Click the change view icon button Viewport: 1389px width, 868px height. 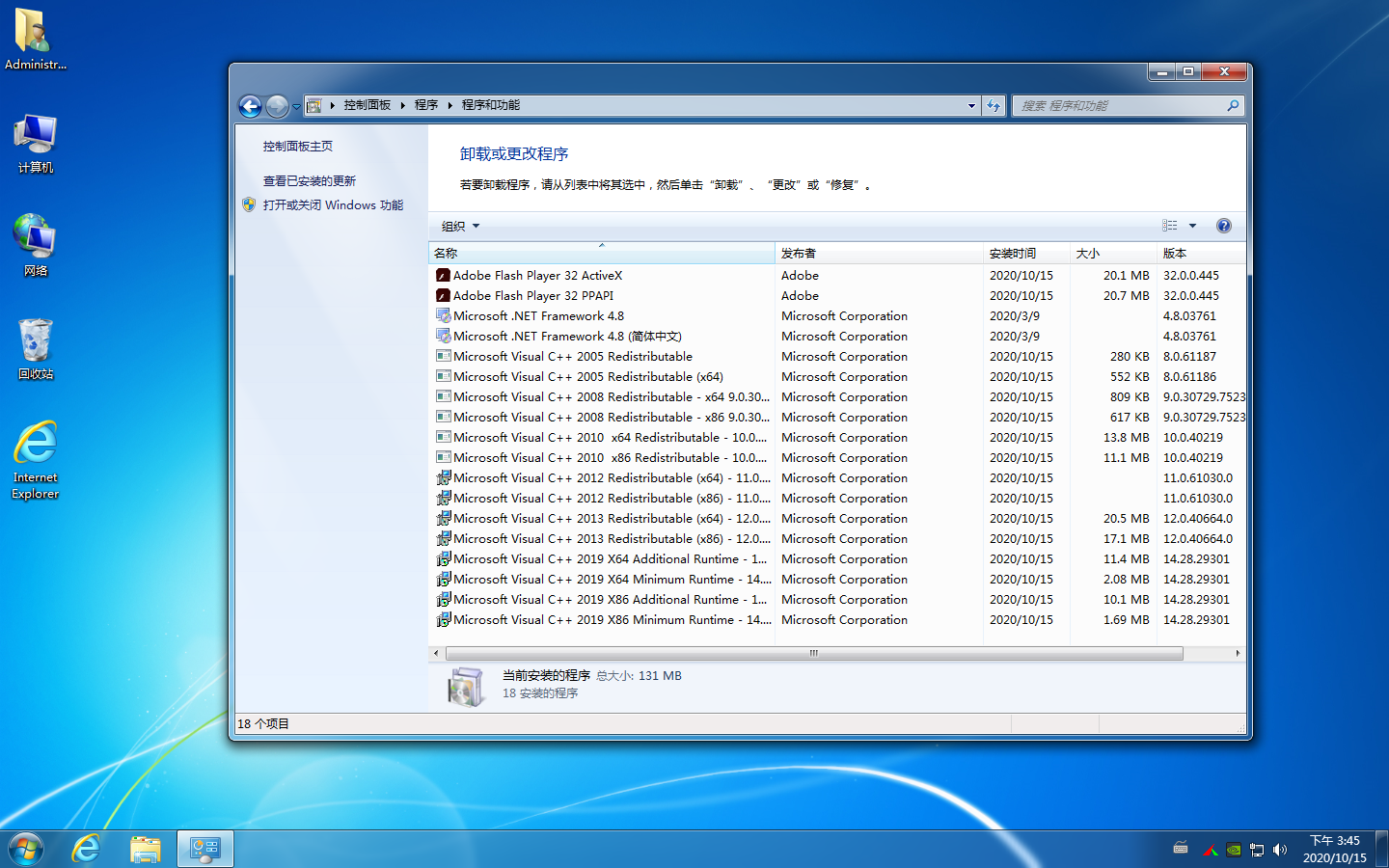pos(1169,226)
